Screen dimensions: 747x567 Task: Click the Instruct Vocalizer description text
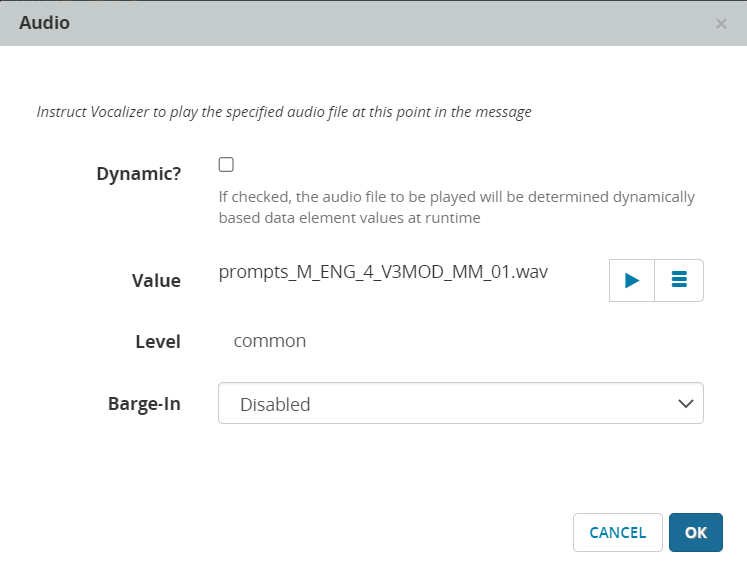[284, 112]
